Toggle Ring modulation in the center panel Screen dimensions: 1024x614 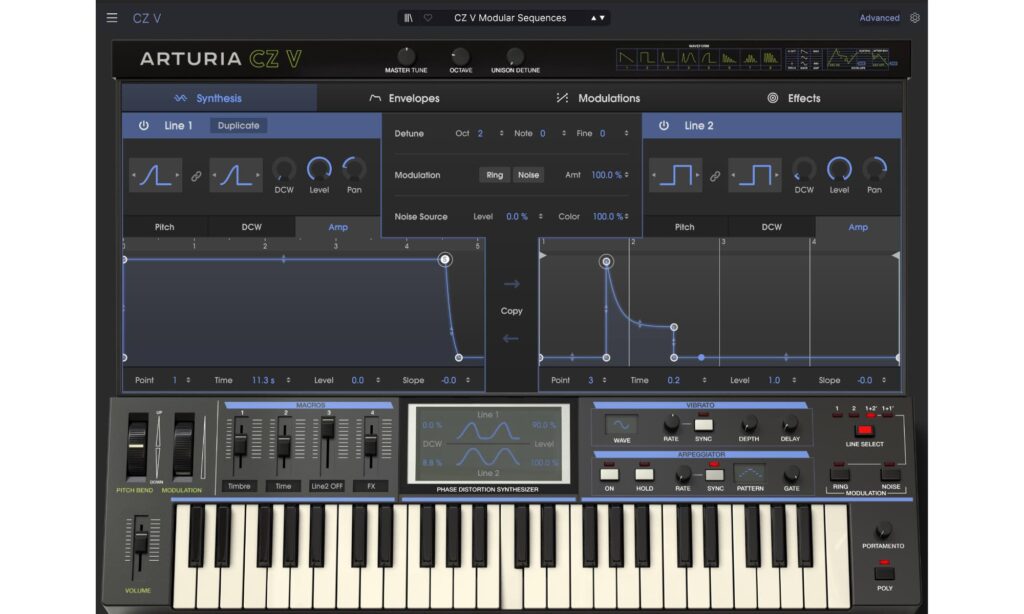pos(494,175)
